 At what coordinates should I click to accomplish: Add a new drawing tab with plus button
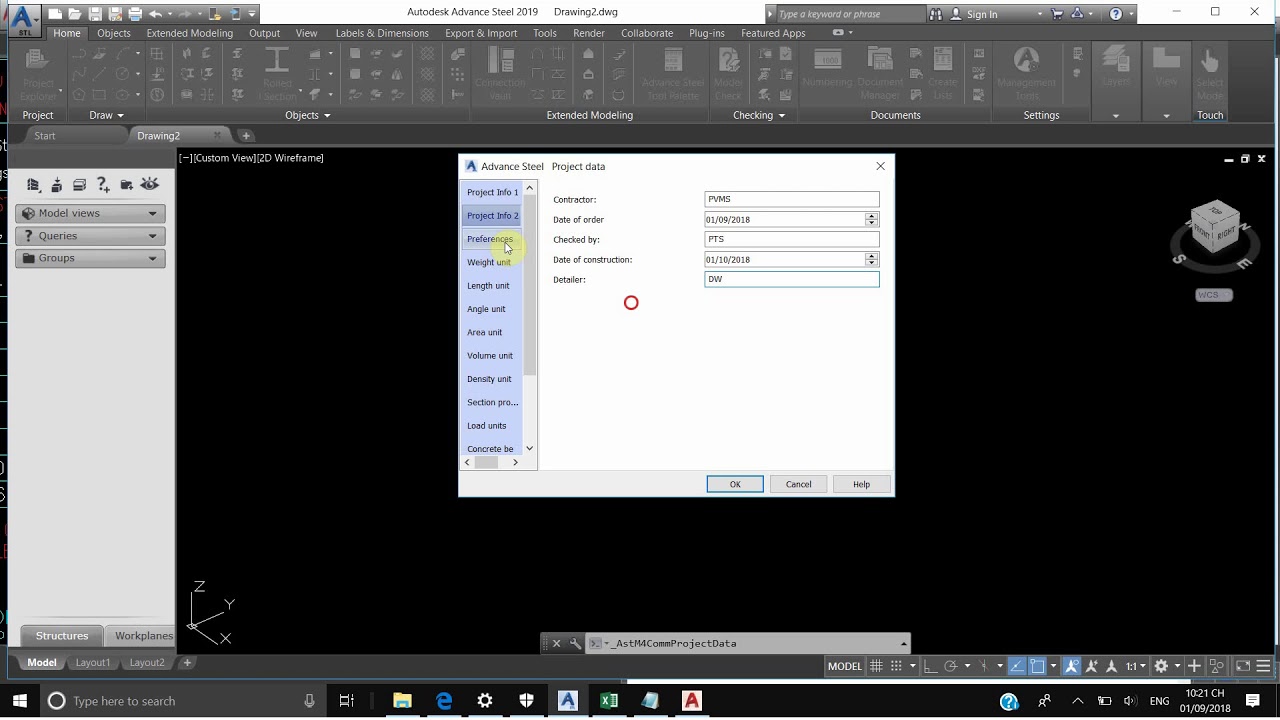tap(246, 136)
